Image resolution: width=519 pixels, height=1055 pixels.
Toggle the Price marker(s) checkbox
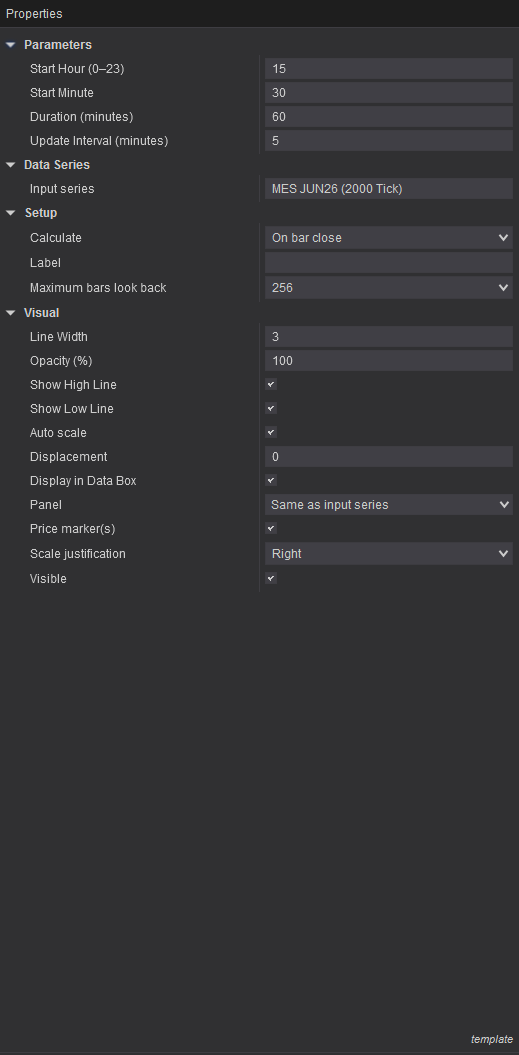[x=271, y=529]
